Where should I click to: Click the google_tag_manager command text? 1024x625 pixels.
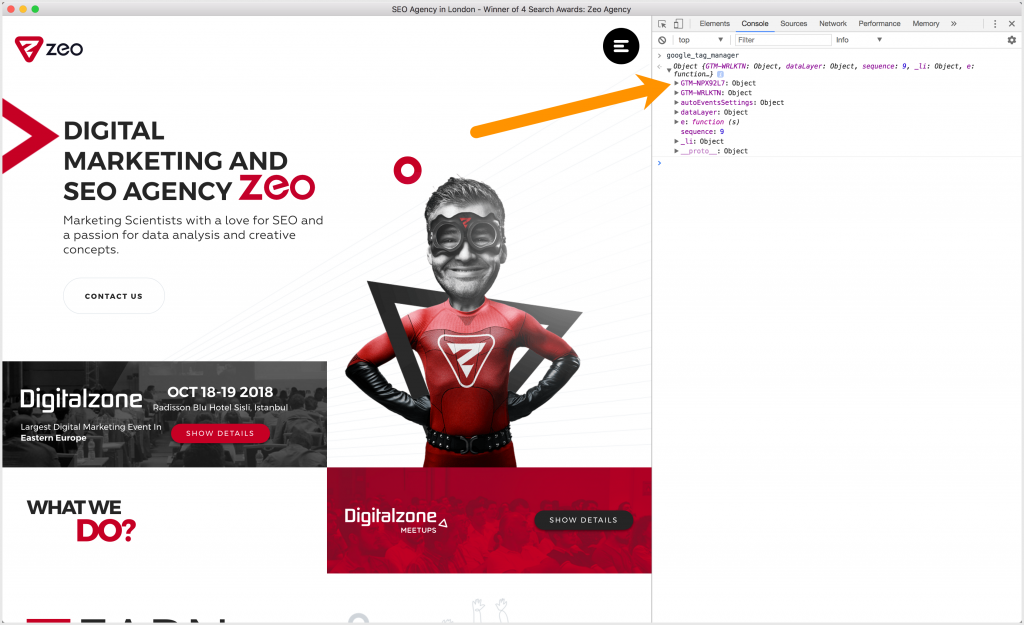point(702,56)
